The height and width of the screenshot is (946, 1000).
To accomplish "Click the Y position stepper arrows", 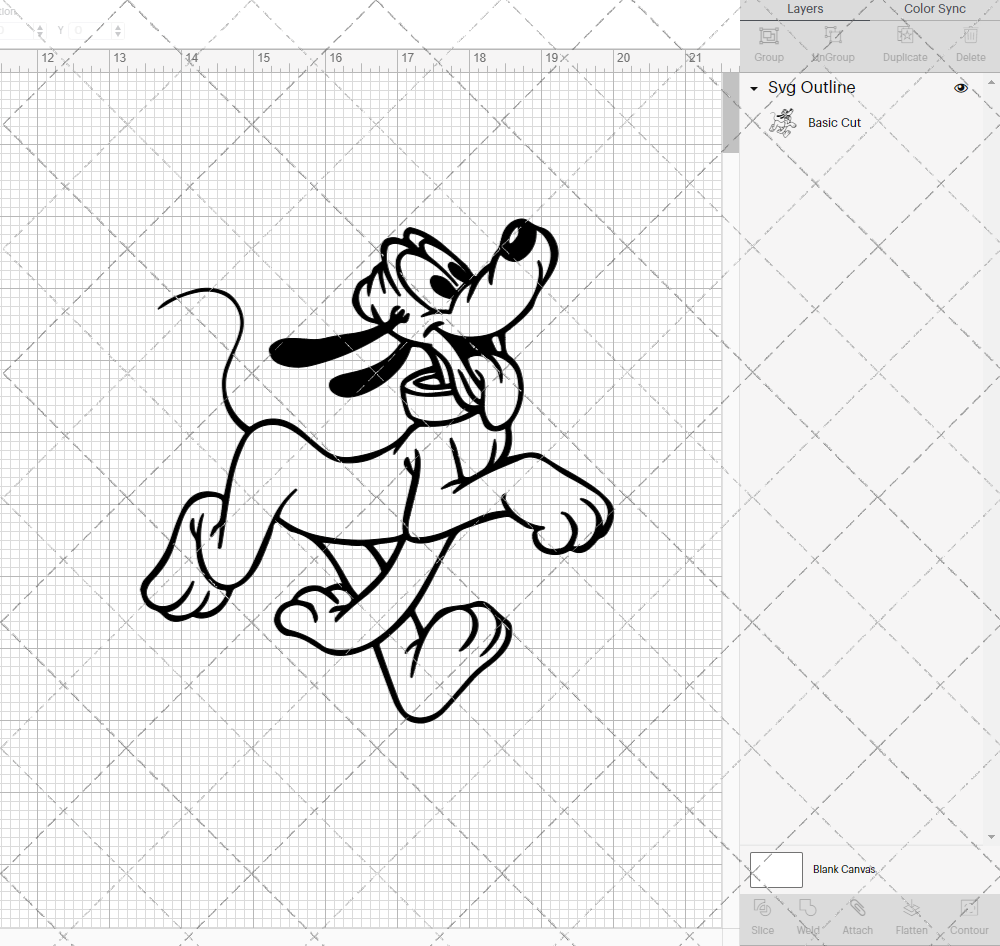I will (118, 31).
